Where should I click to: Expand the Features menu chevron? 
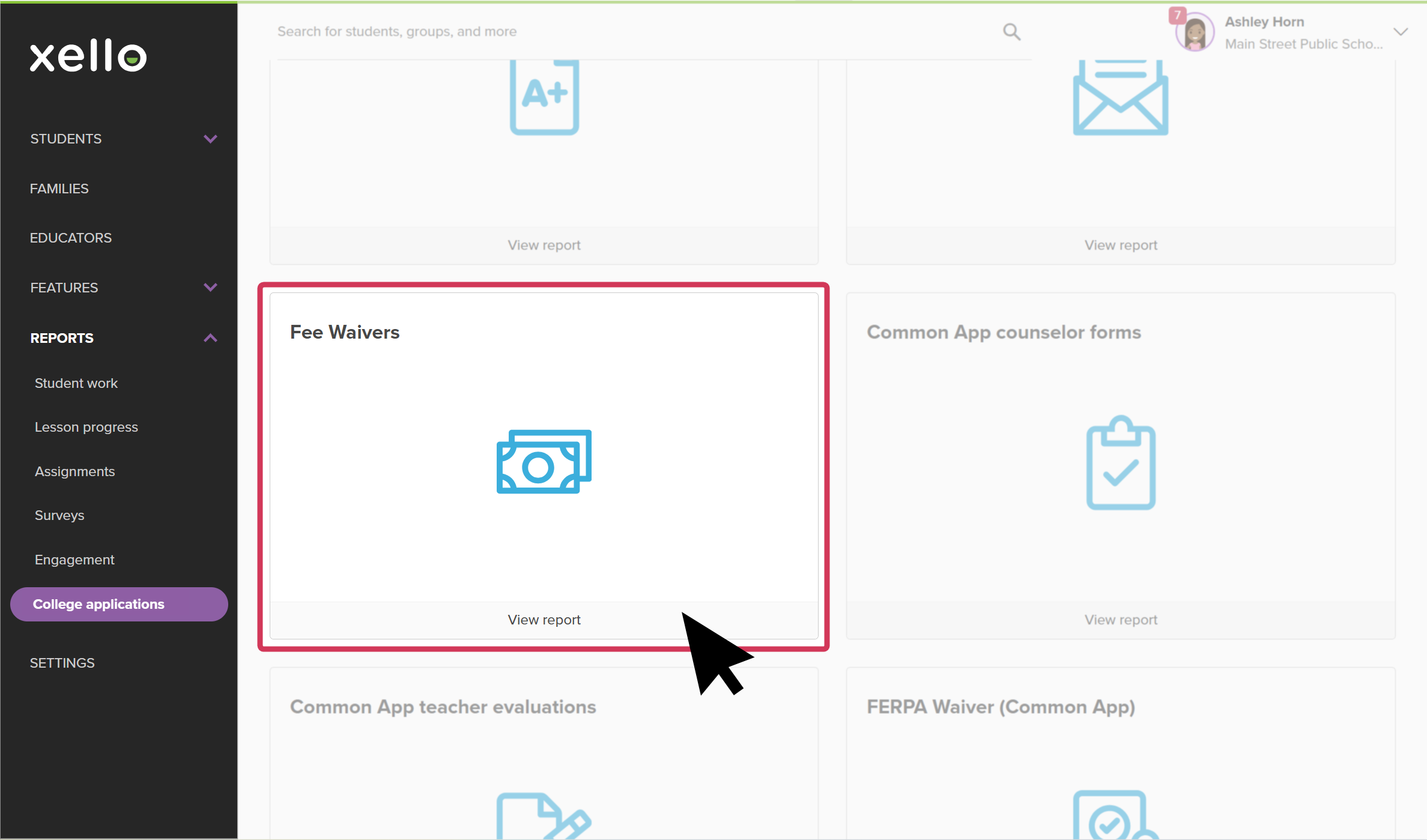click(x=210, y=287)
